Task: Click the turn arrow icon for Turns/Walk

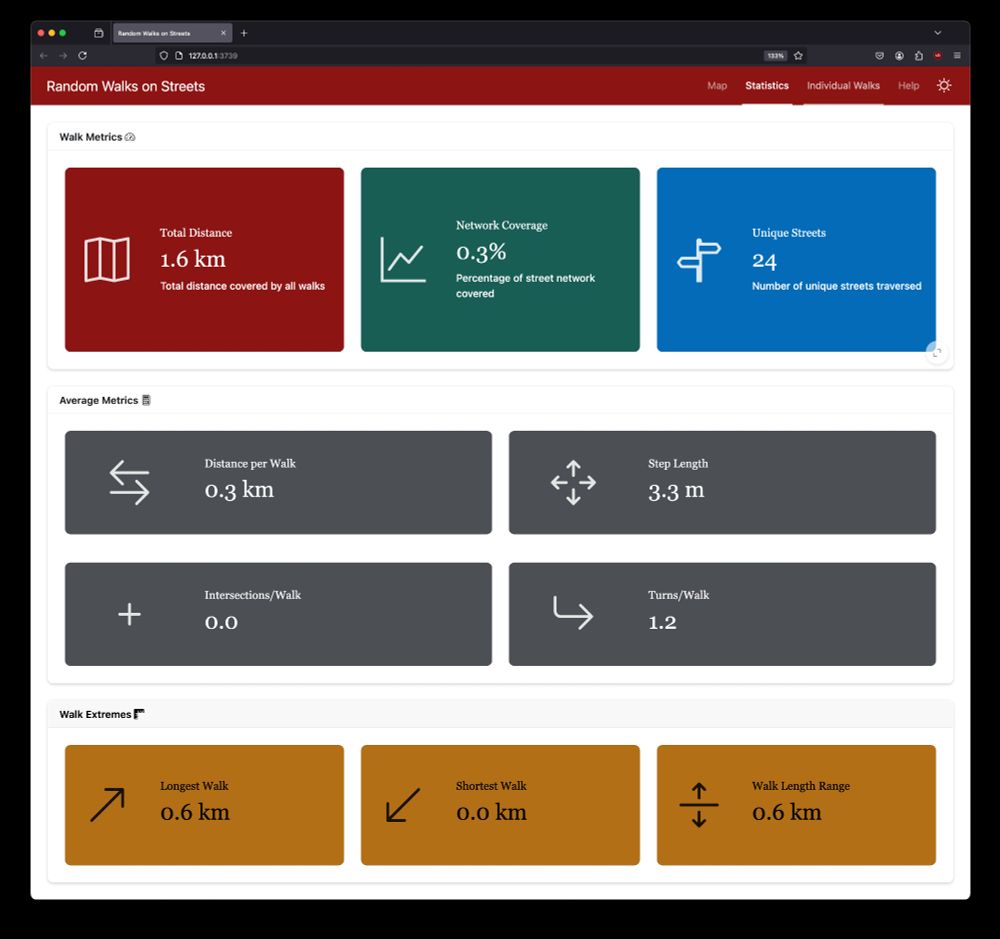Action: 573,613
